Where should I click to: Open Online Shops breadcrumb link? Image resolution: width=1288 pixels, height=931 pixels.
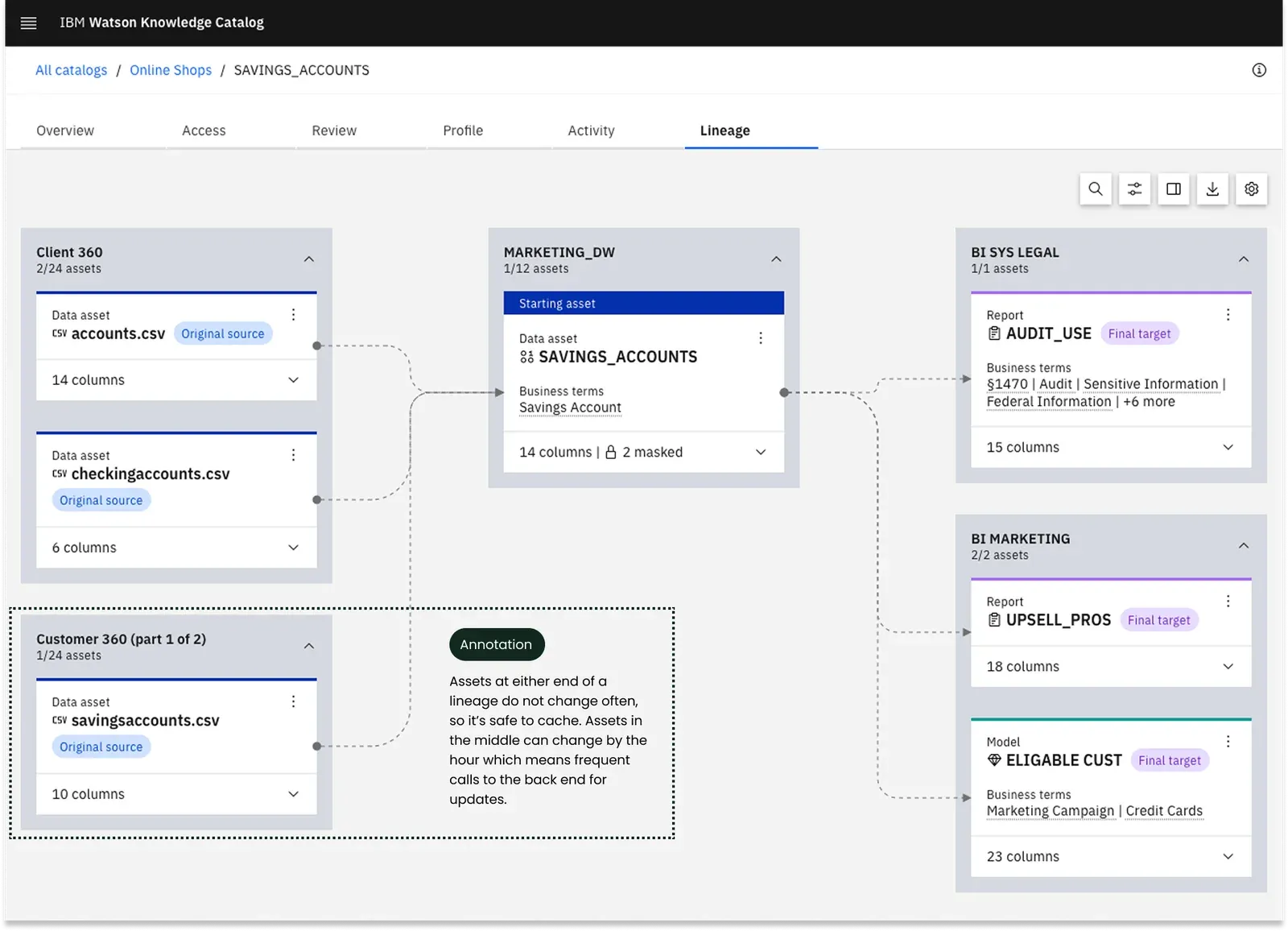click(171, 70)
